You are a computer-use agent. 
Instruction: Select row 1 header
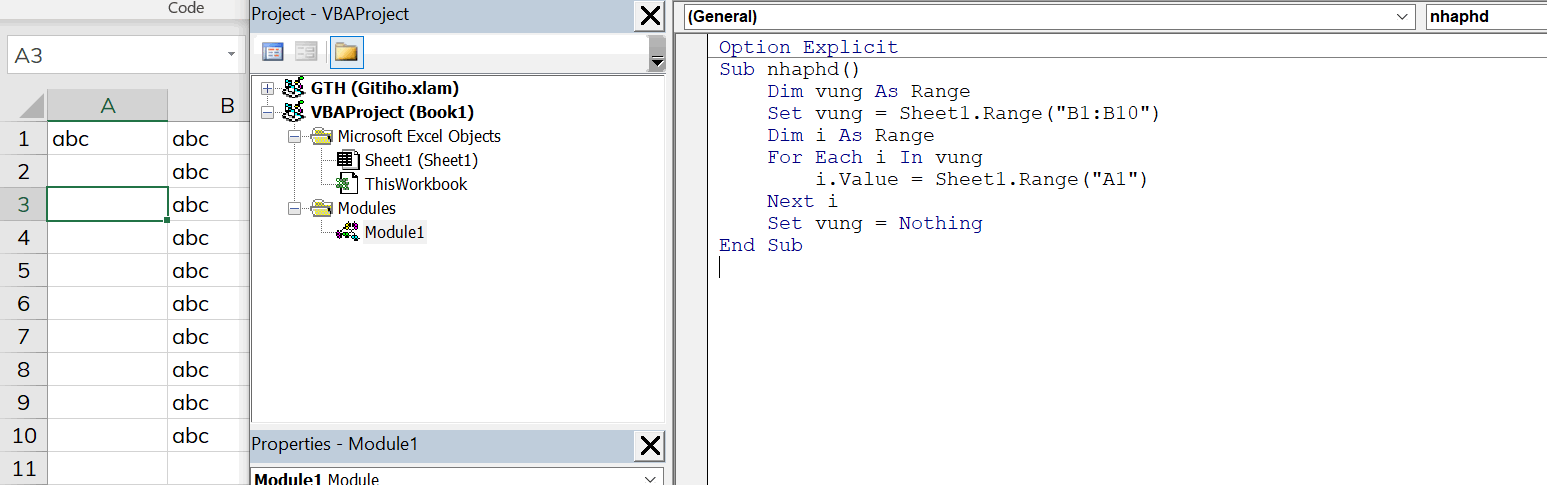click(x=24, y=139)
